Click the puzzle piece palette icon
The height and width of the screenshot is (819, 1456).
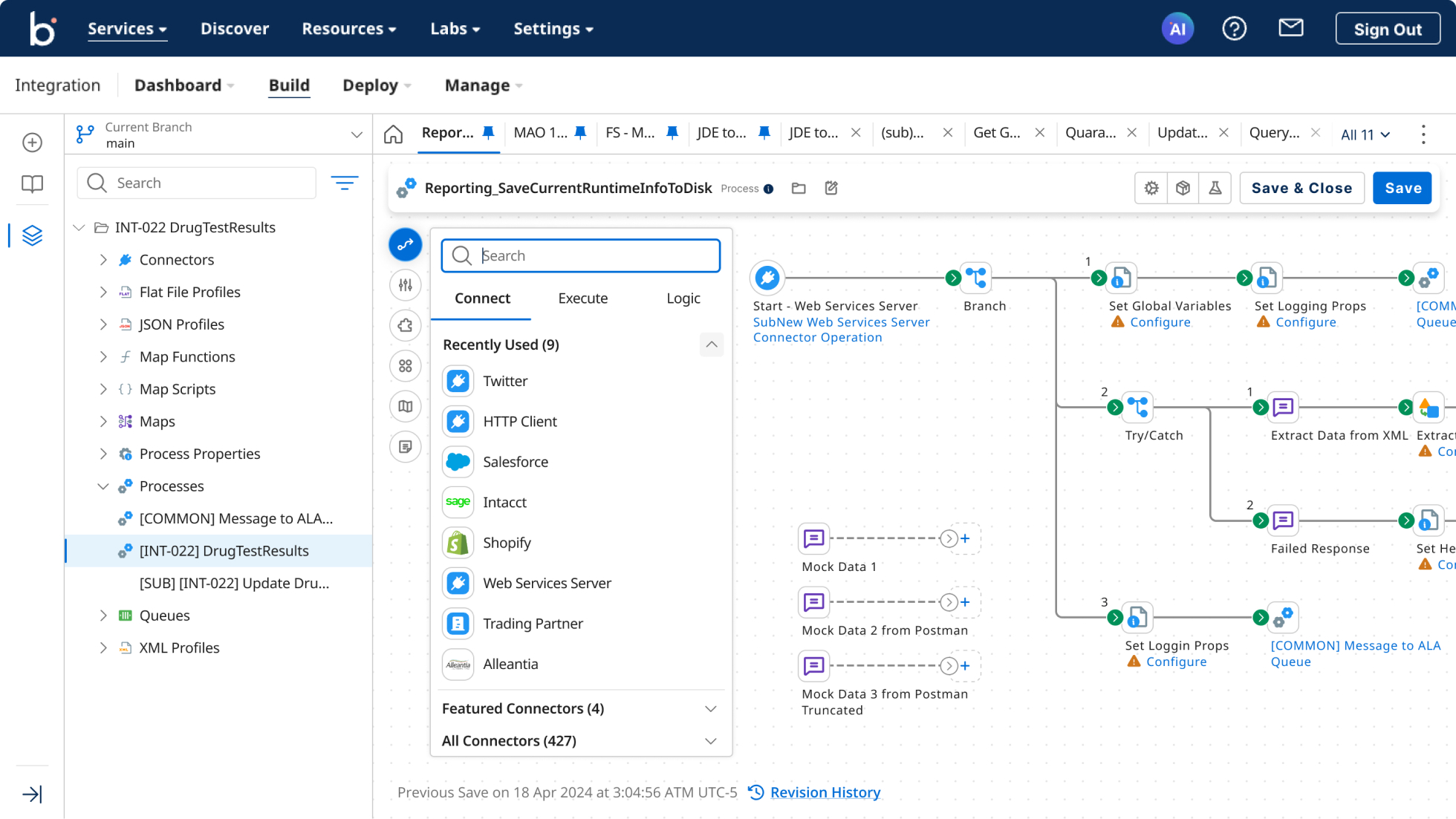coord(406,325)
